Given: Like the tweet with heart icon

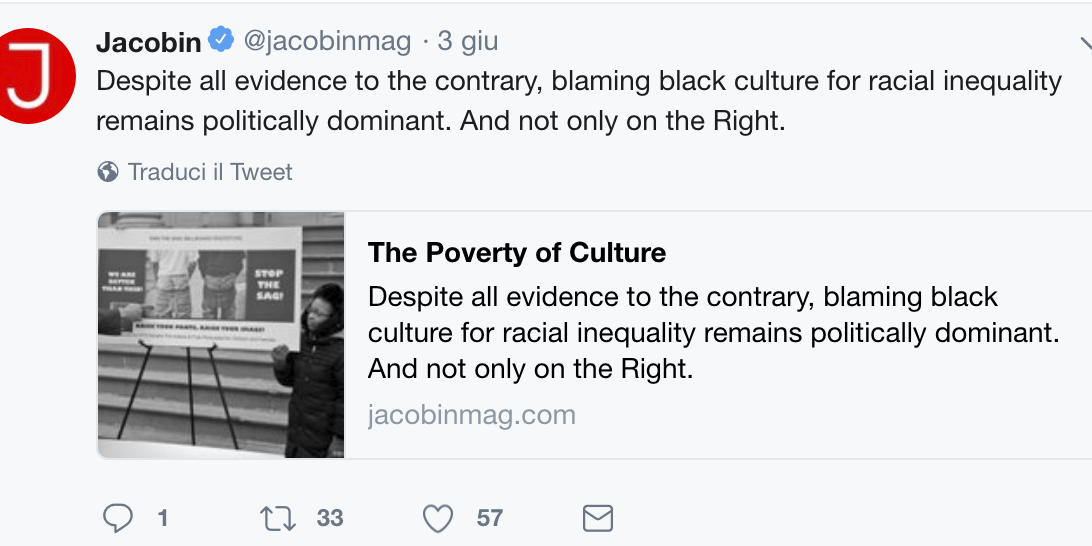Looking at the screenshot, I should point(438,518).
